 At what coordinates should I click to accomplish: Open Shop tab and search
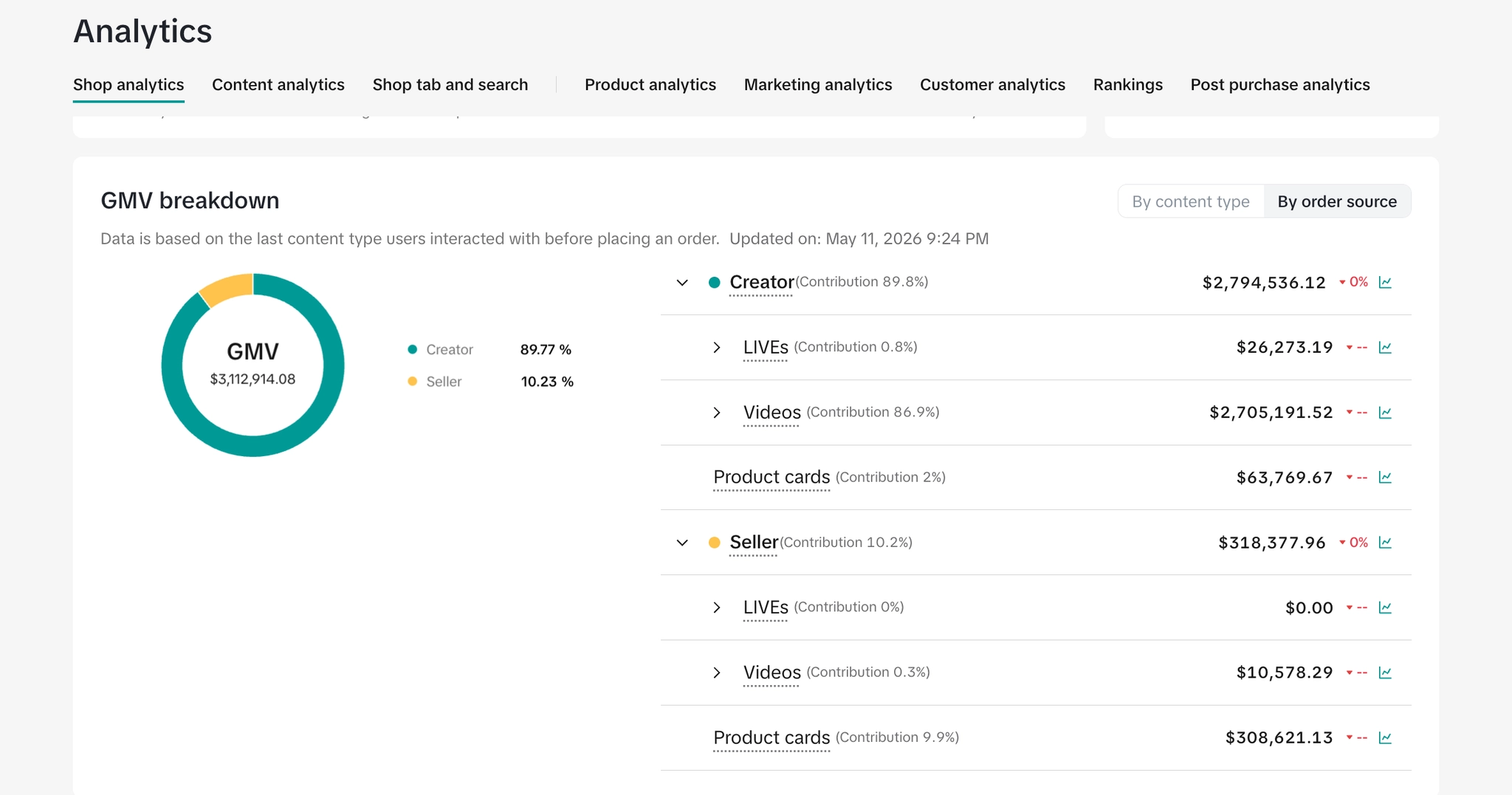(x=450, y=85)
